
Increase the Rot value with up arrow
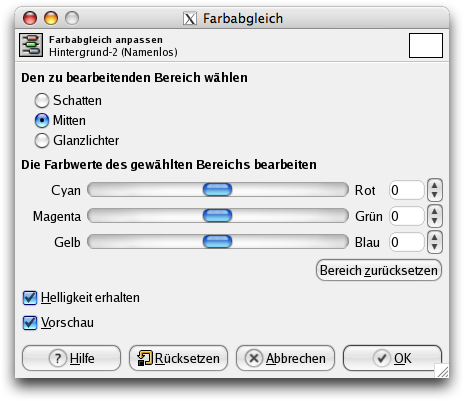pyautogui.click(x=435, y=185)
